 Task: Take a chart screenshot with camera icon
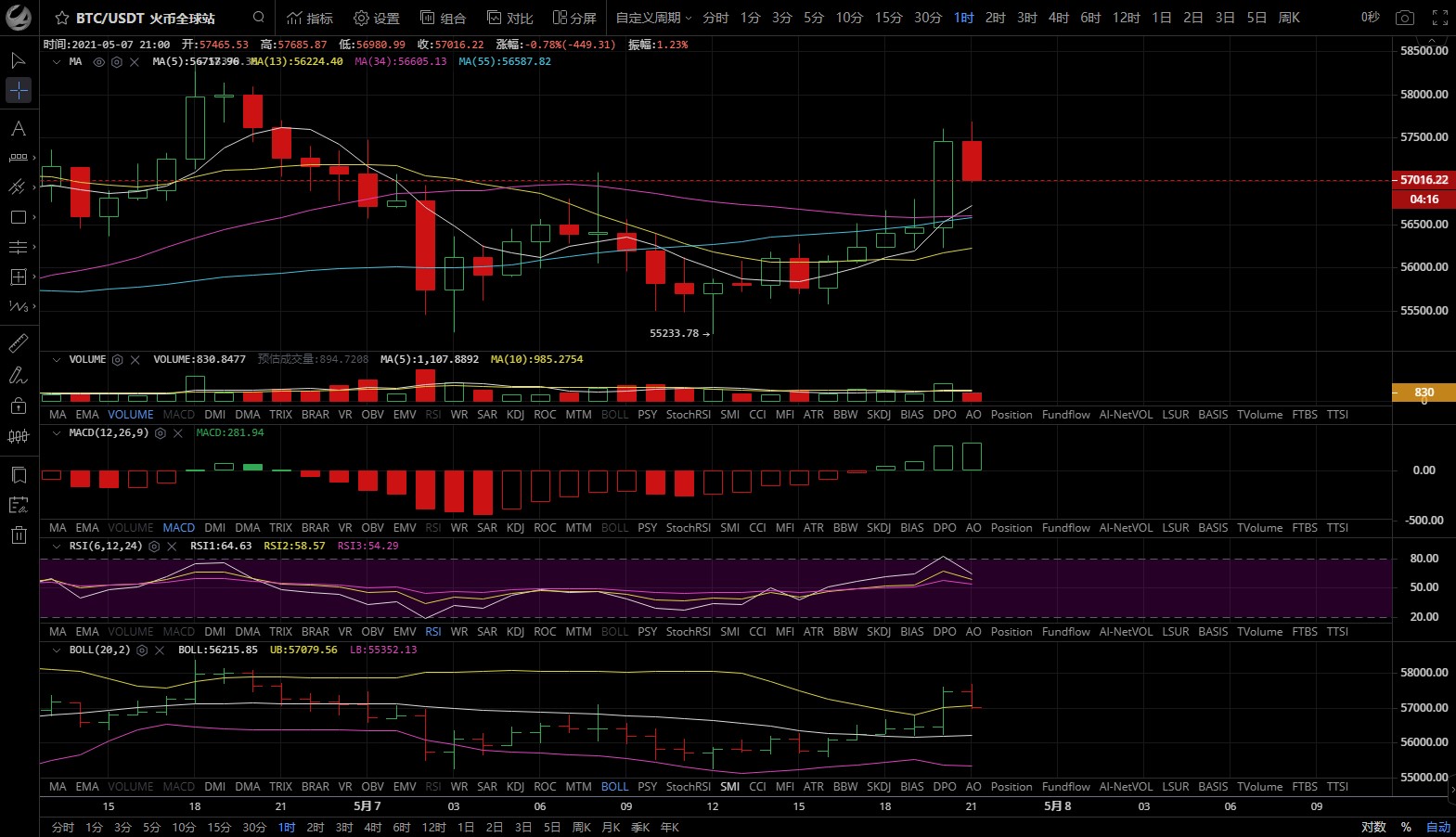click(x=1405, y=18)
